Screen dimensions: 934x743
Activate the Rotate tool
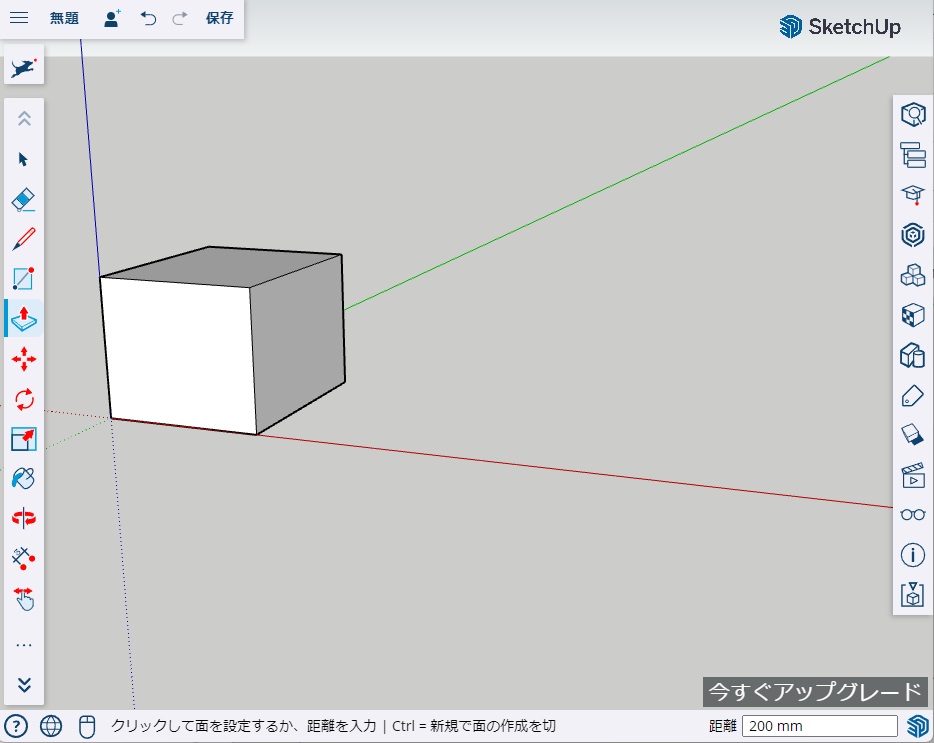coord(24,399)
